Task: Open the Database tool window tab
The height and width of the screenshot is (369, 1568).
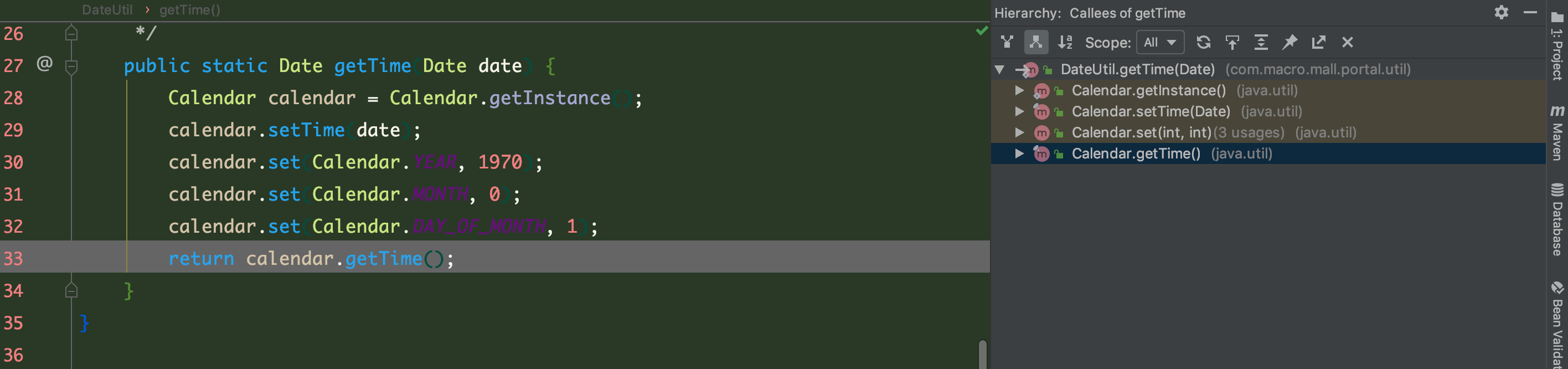Action: (x=1557, y=219)
